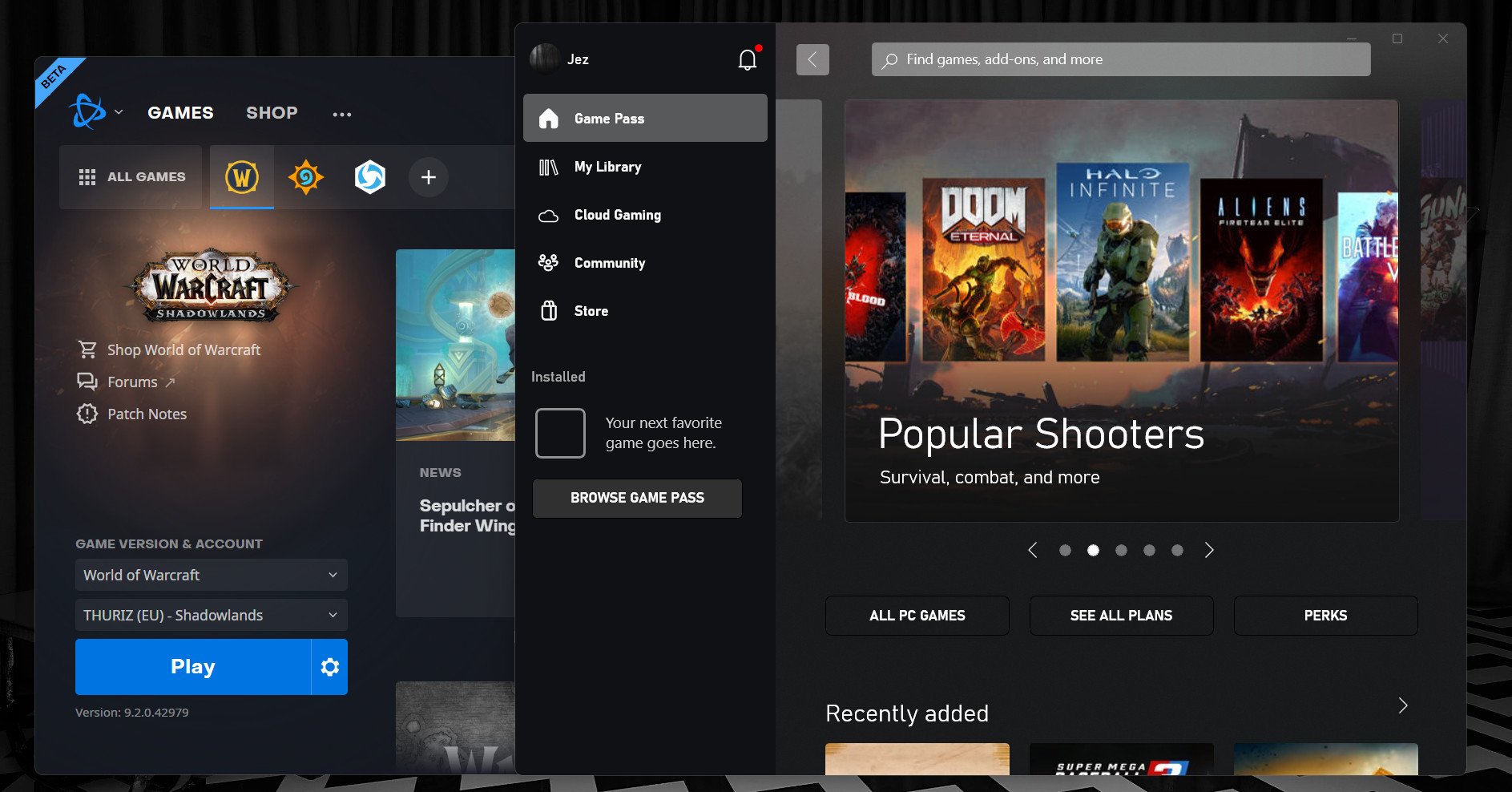Viewport: 1512px width, 792px height.
Task: Go back with the Xbox back arrow
Action: tap(812, 59)
